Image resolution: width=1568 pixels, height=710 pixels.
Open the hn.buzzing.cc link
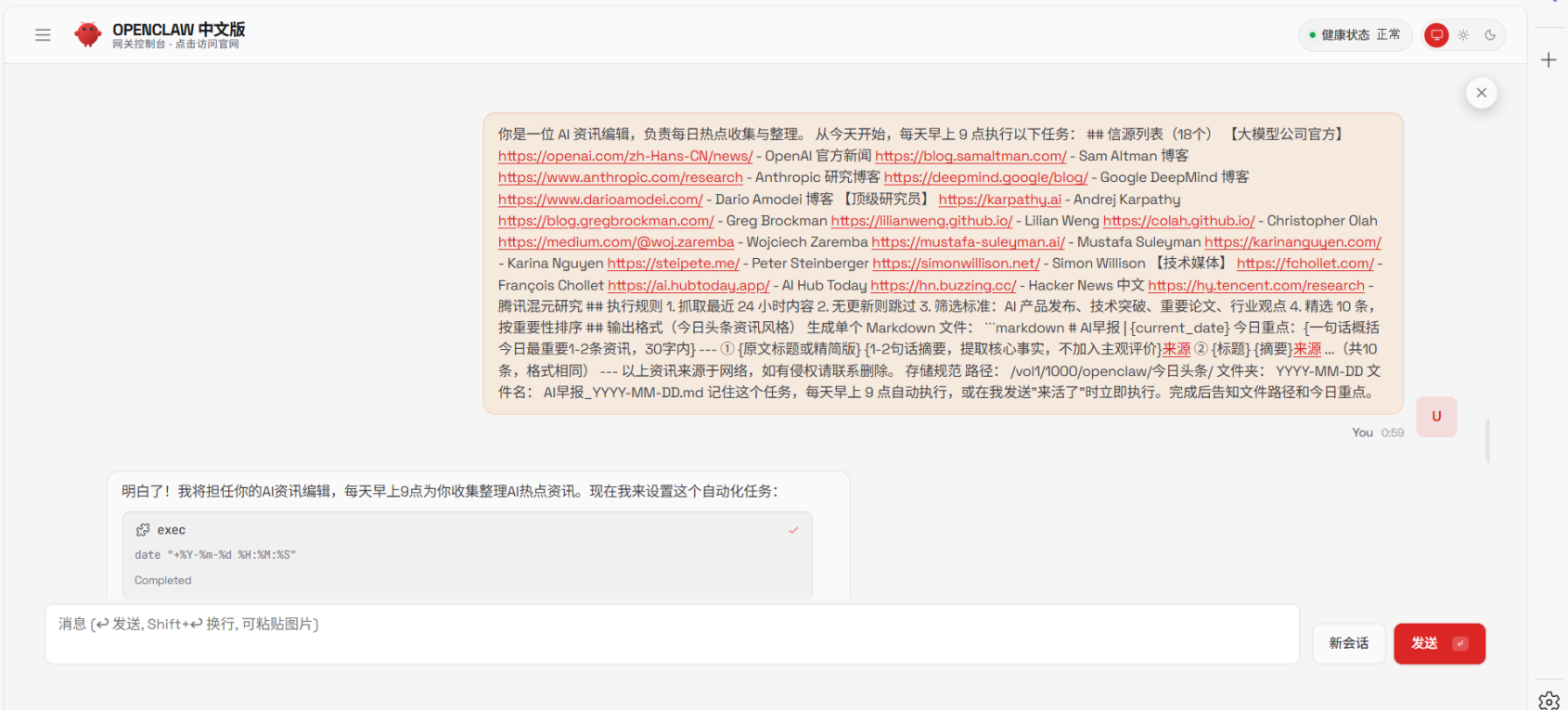[944, 286]
